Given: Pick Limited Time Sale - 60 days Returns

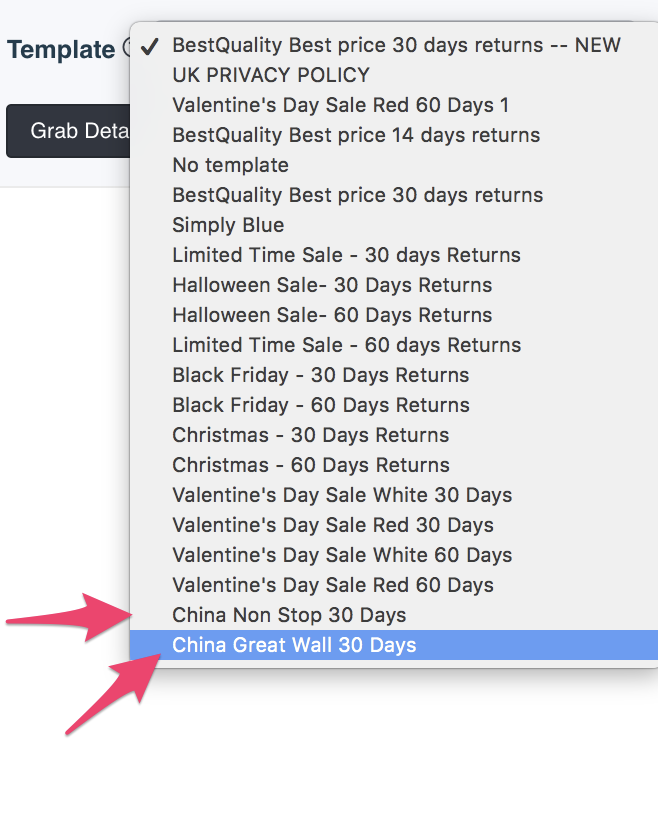Looking at the screenshot, I should click(x=394, y=345).
